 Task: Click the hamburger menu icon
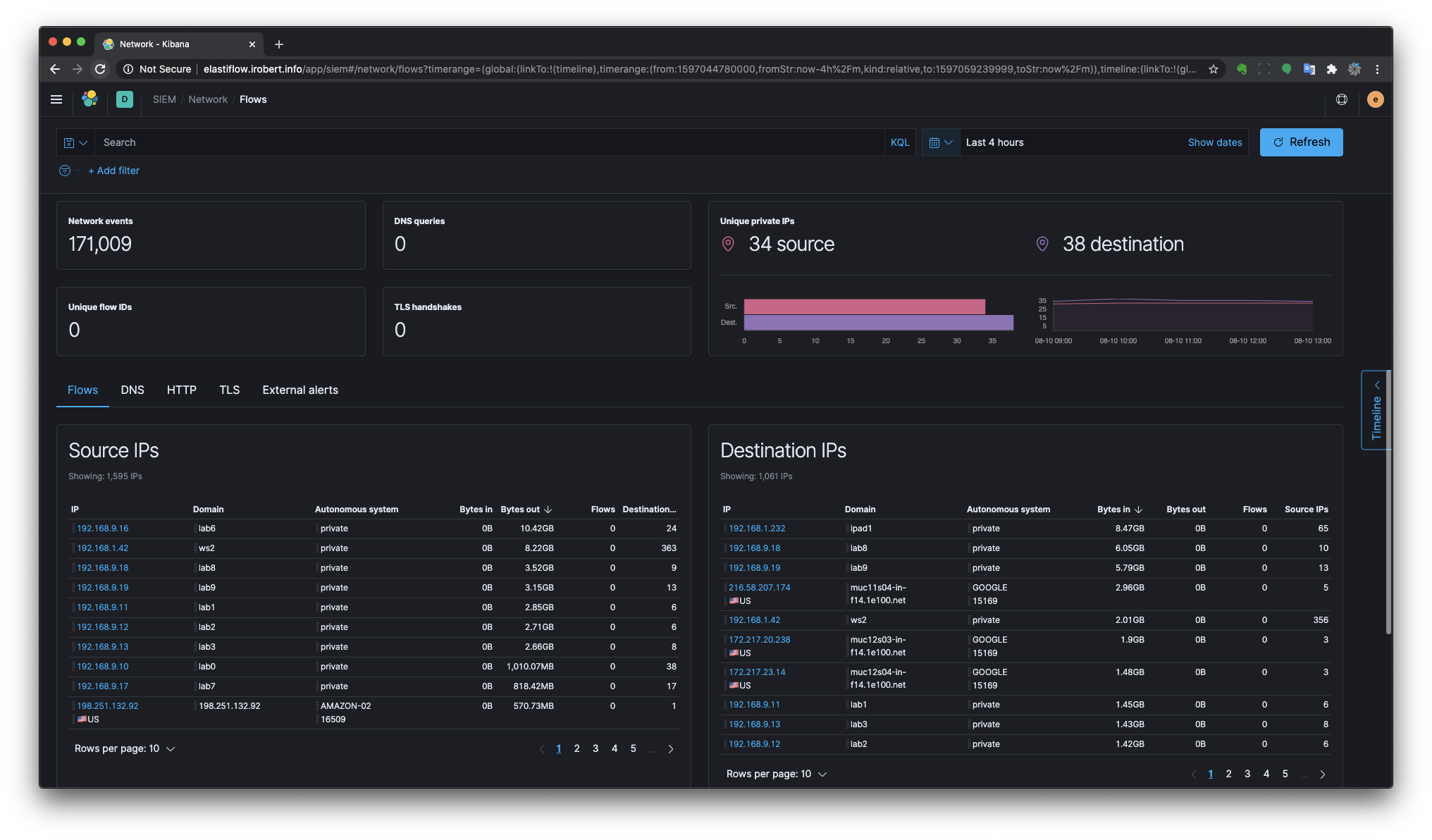(x=55, y=99)
